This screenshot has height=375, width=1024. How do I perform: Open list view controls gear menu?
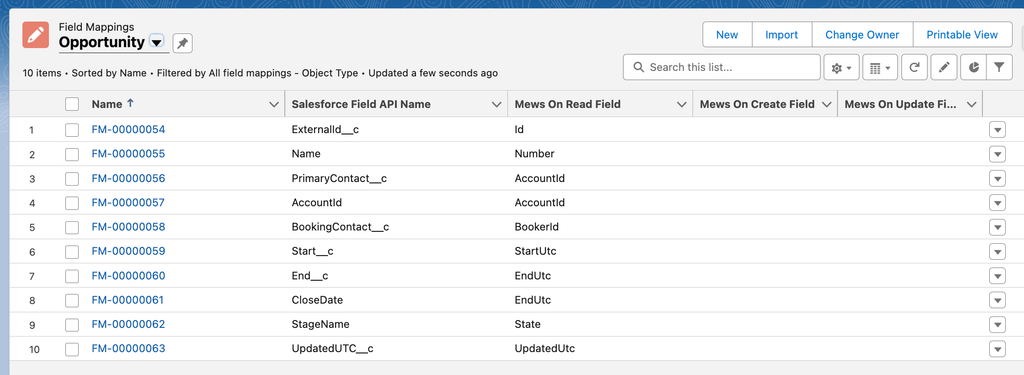click(842, 67)
